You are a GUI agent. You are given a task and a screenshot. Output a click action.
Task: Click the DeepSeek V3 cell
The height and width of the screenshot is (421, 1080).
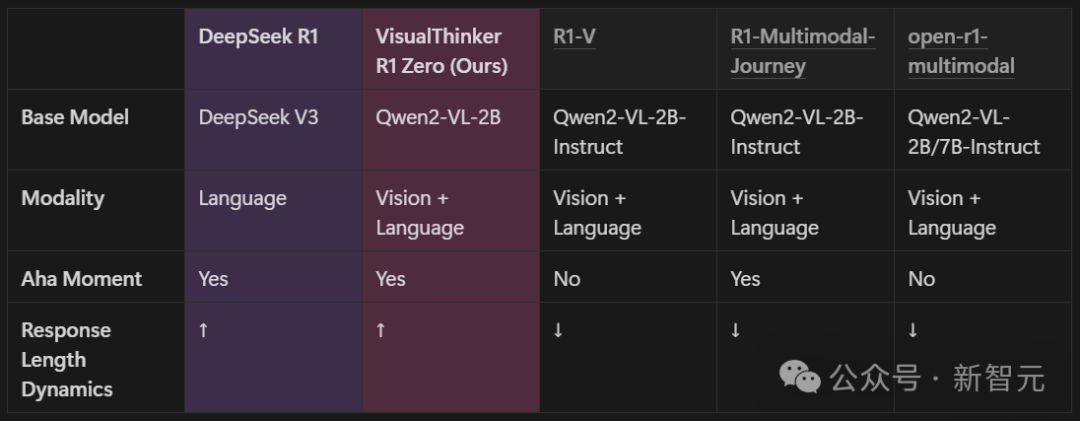(x=258, y=117)
